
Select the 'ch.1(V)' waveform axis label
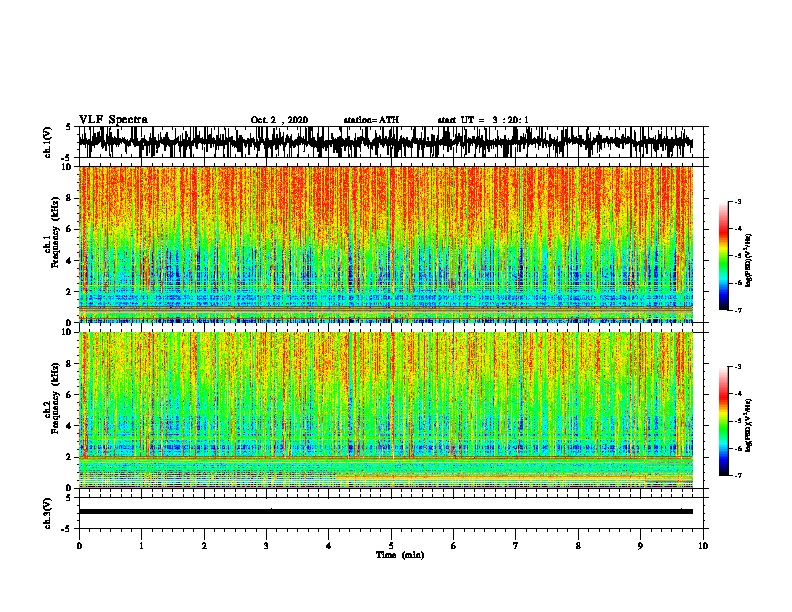point(48,142)
